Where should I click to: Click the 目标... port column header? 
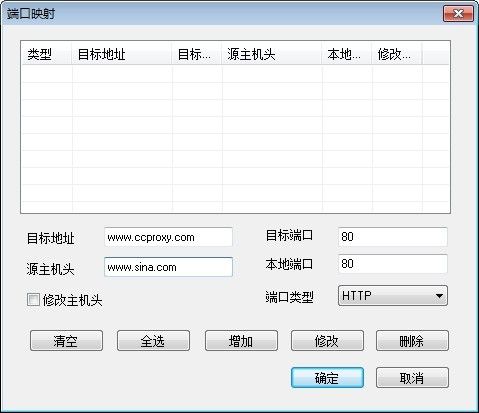click(196, 53)
